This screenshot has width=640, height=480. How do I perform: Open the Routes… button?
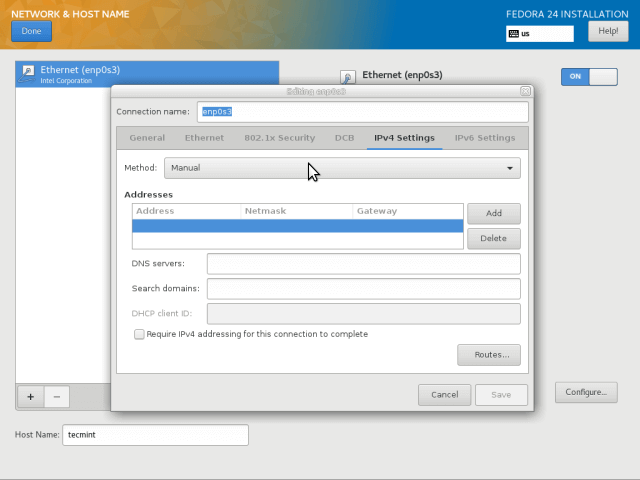489,355
